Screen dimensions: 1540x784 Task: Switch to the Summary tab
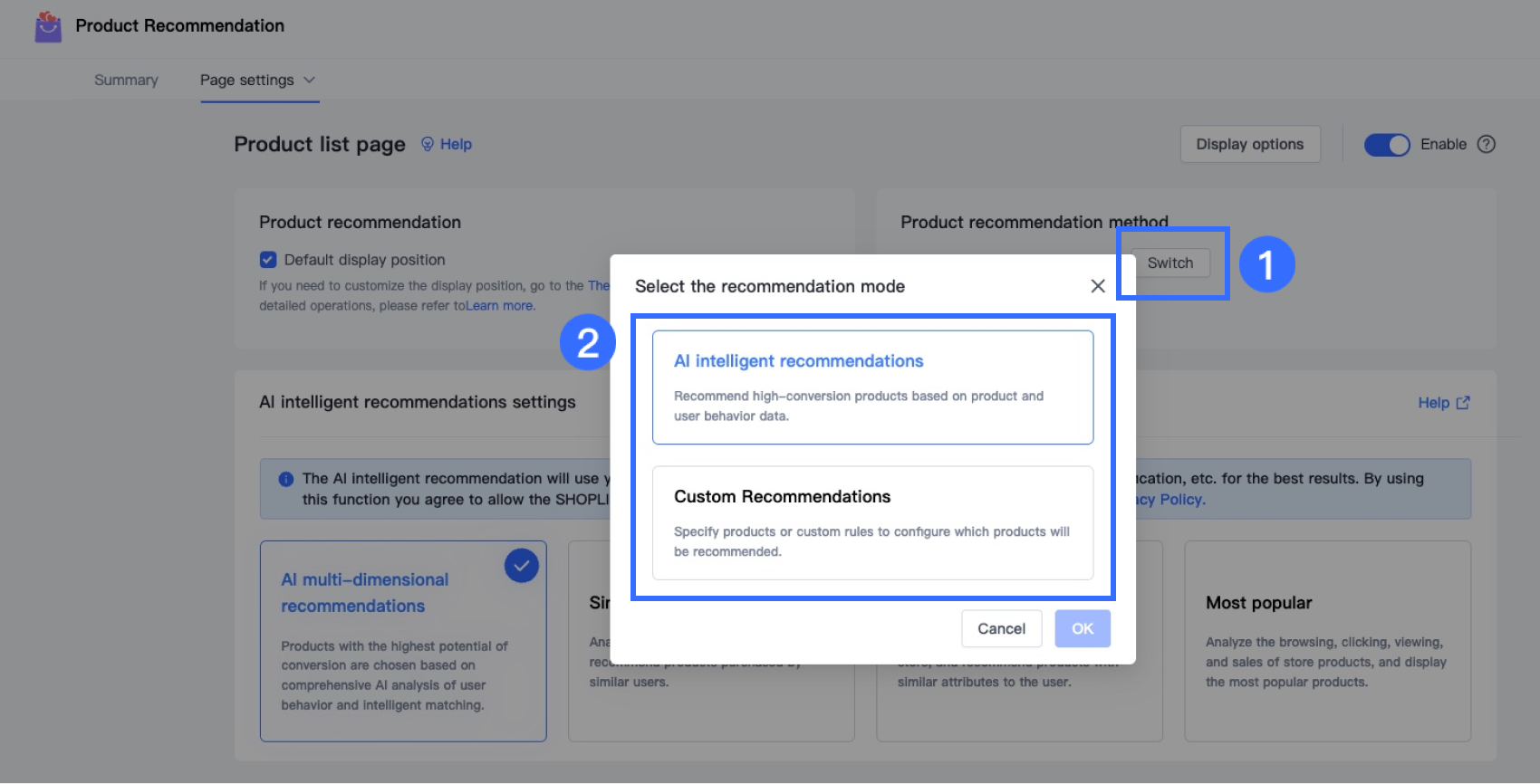pyautogui.click(x=126, y=80)
